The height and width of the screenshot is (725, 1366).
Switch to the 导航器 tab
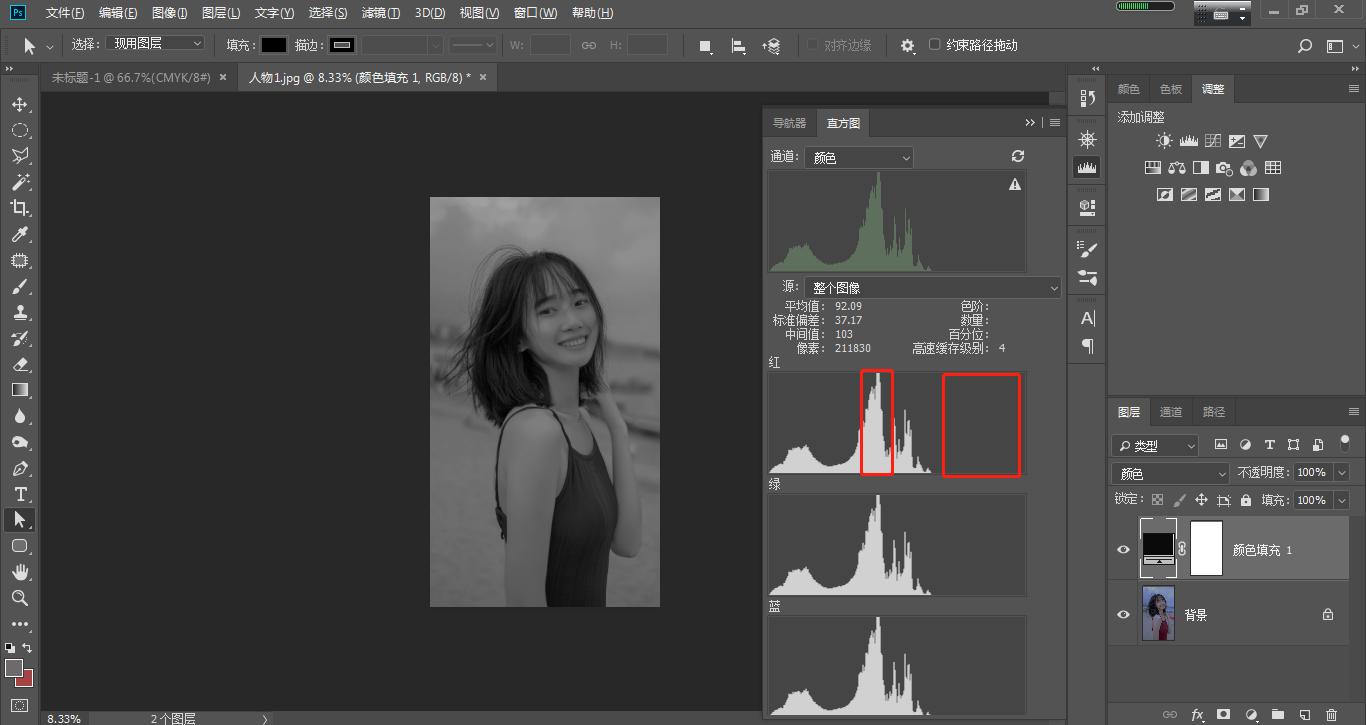pos(789,123)
